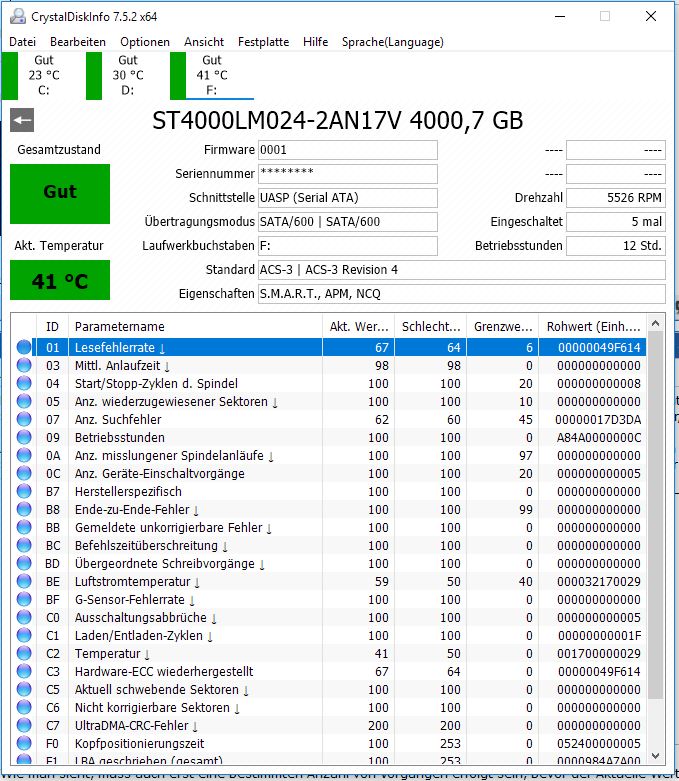Click the CrystalDiskInfo app icon in title bar

pyautogui.click(x=18, y=16)
